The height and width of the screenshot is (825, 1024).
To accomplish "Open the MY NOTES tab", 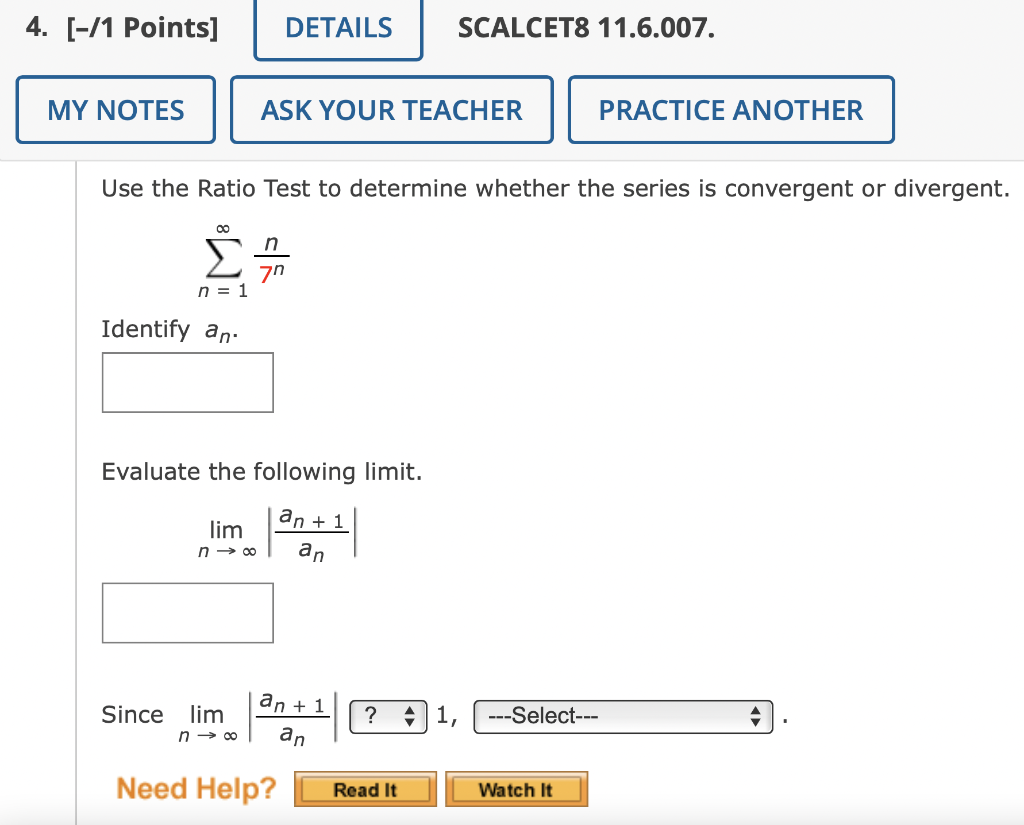I will tap(115, 109).
